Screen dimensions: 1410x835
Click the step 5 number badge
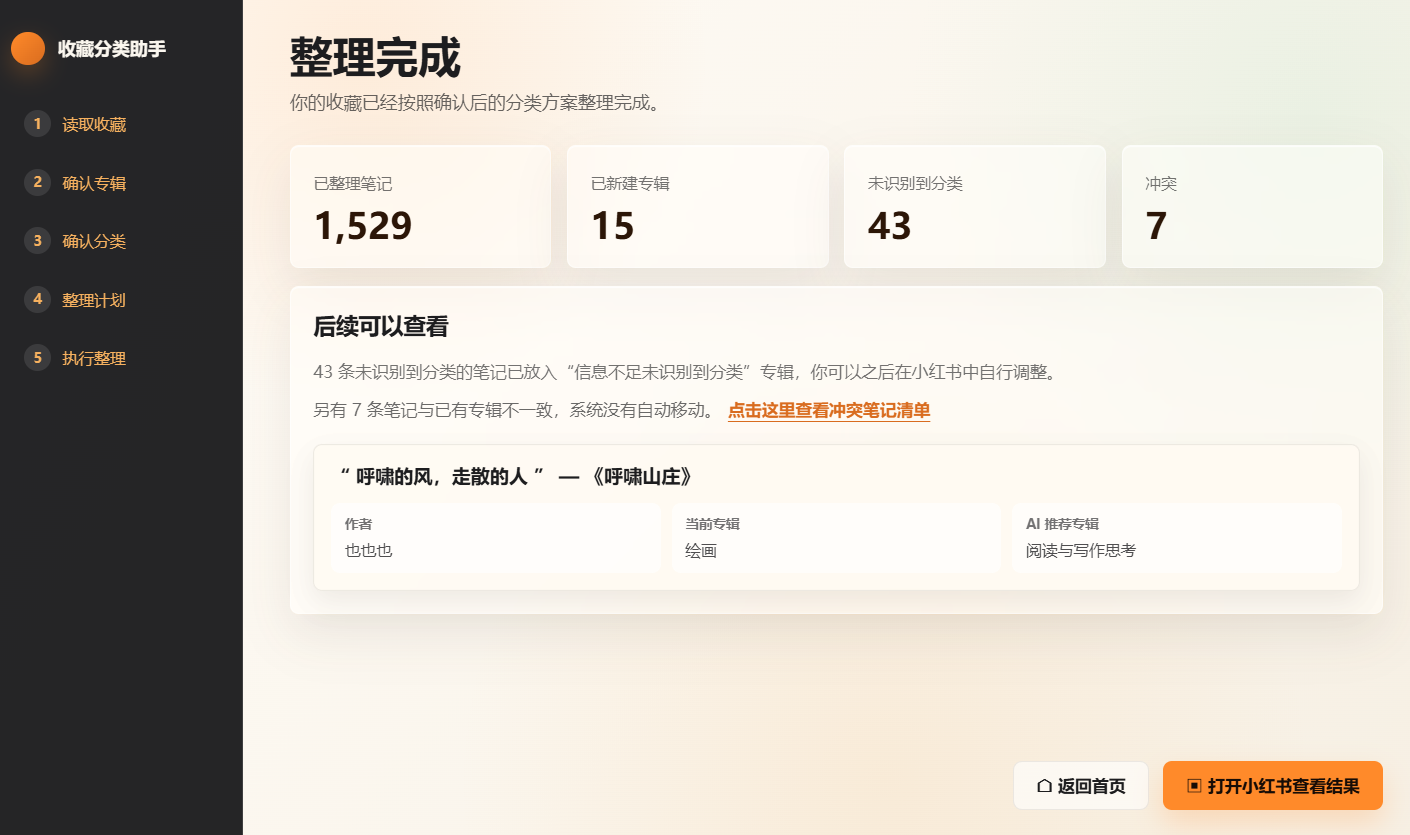click(37, 358)
